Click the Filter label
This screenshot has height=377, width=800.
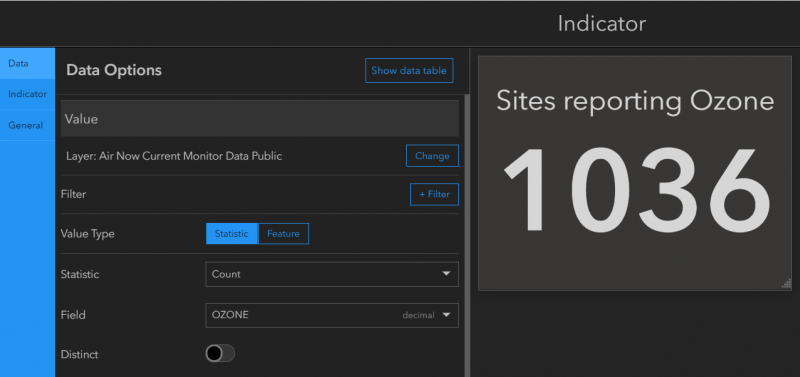(73, 194)
